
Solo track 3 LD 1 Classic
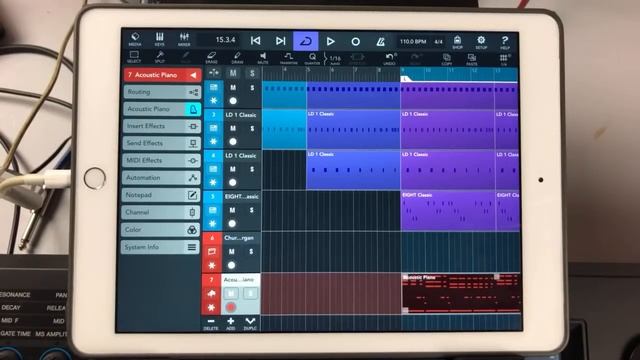point(252,128)
